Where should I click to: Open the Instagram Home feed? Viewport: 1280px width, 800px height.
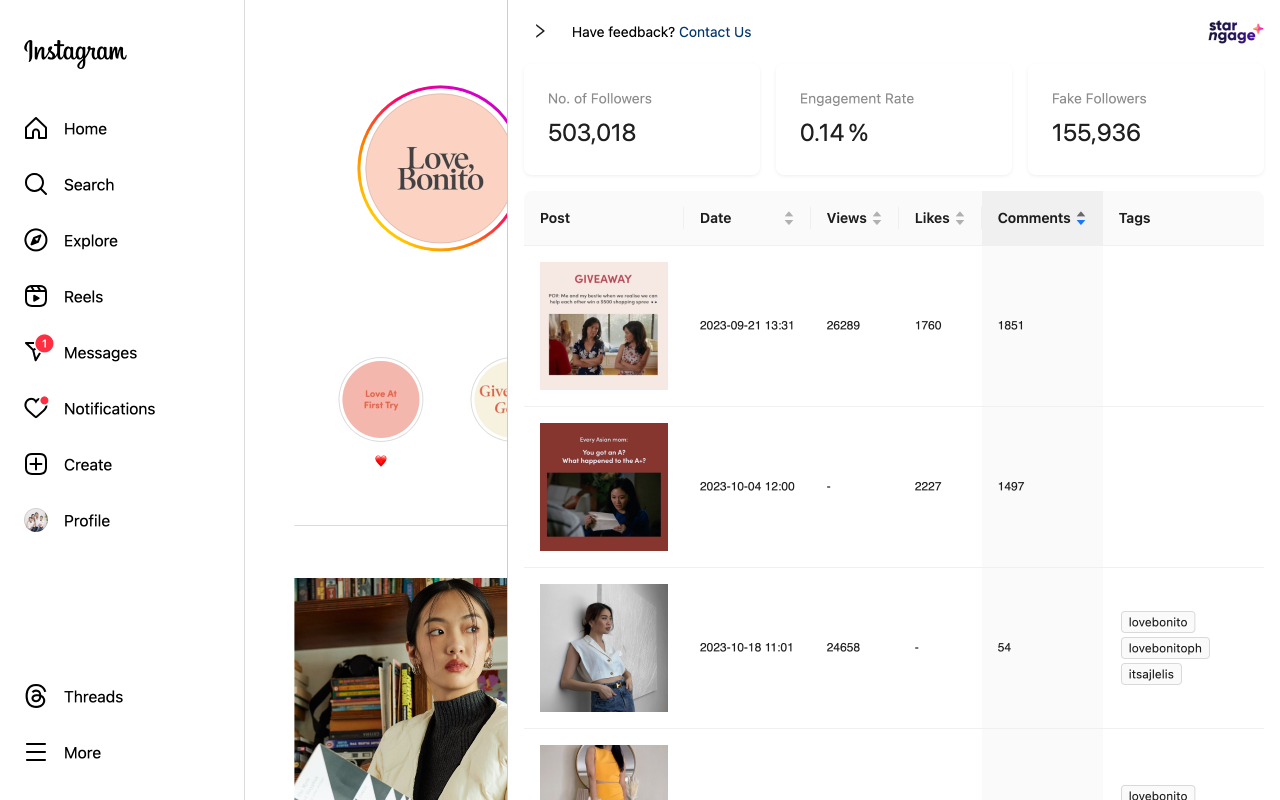pos(85,128)
